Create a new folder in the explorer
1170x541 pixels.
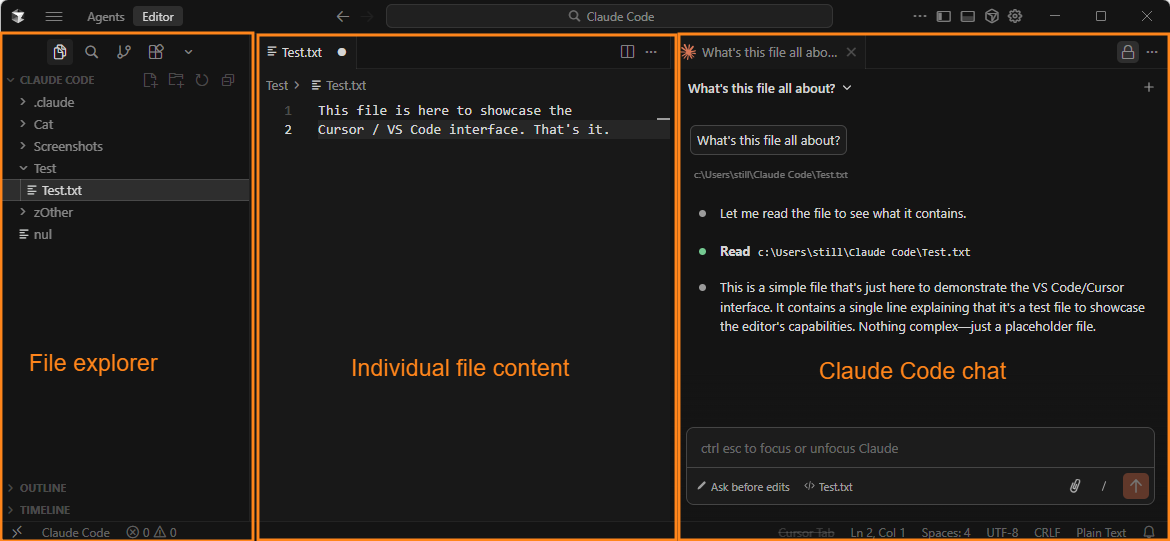pyautogui.click(x=176, y=80)
